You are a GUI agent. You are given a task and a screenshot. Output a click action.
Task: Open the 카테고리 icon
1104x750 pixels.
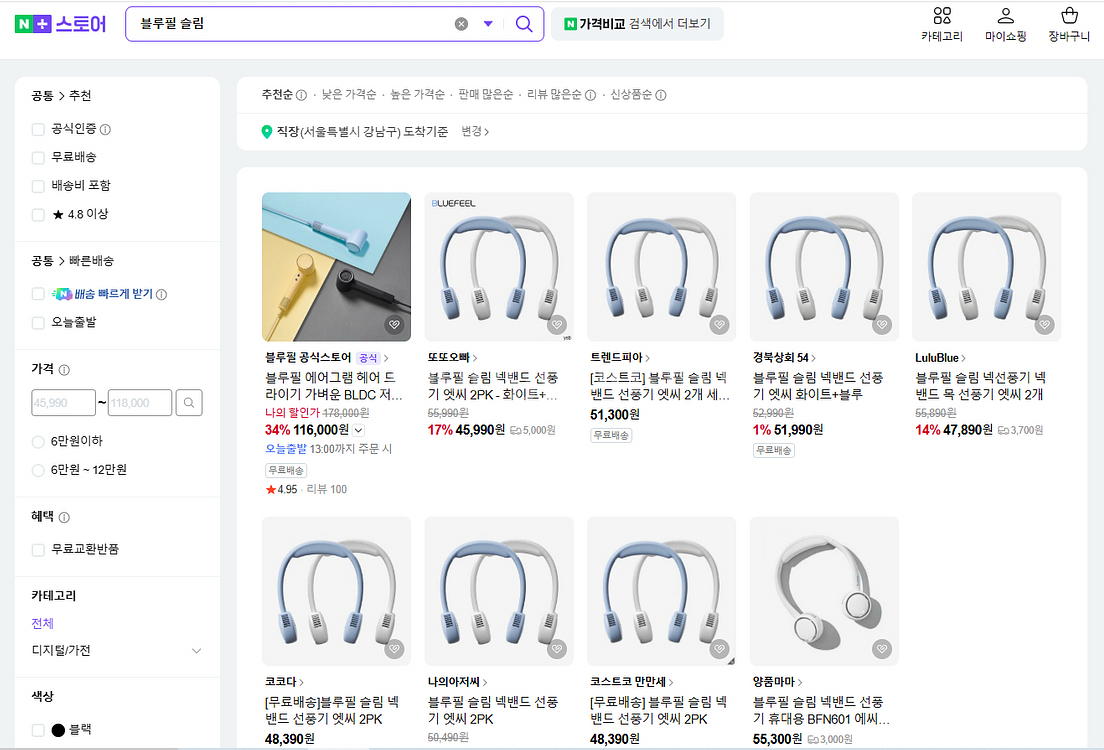(x=942, y=25)
